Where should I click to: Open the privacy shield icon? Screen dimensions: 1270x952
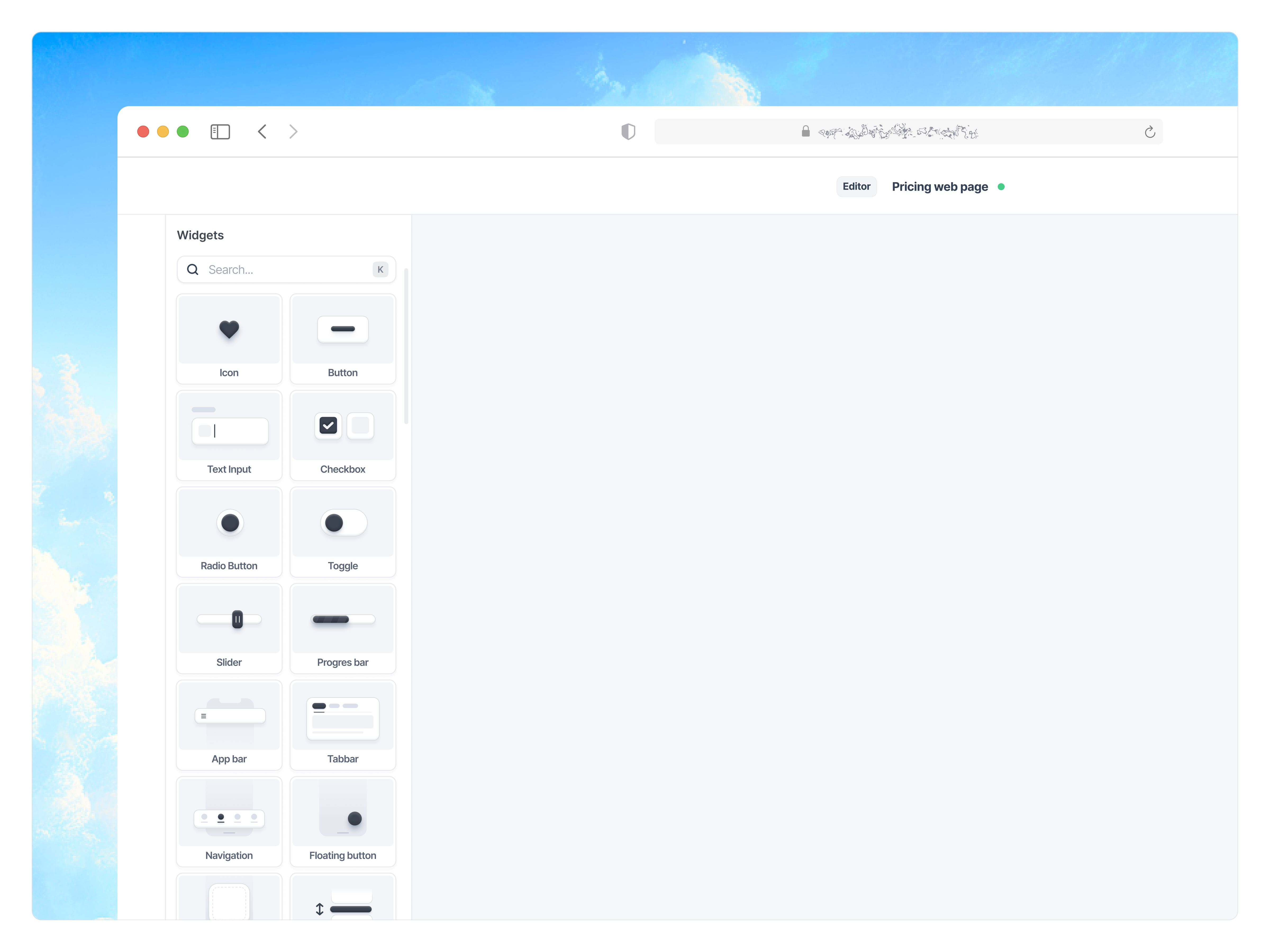(x=628, y=131)
